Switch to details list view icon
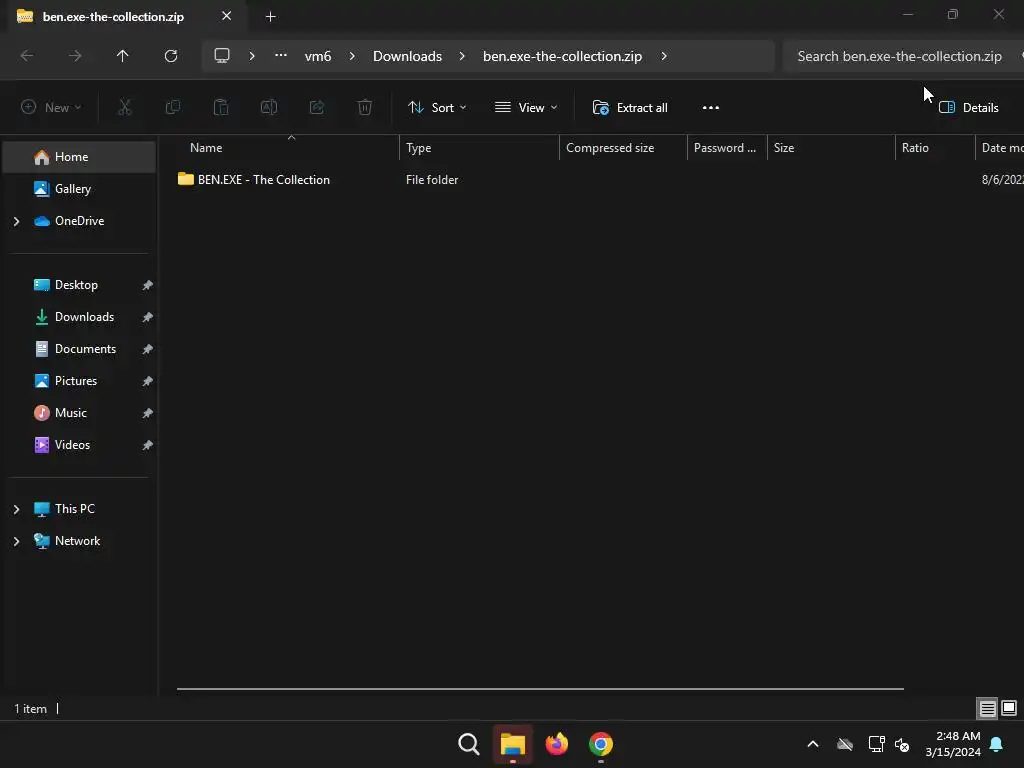1024x768 pixels. 987,708
